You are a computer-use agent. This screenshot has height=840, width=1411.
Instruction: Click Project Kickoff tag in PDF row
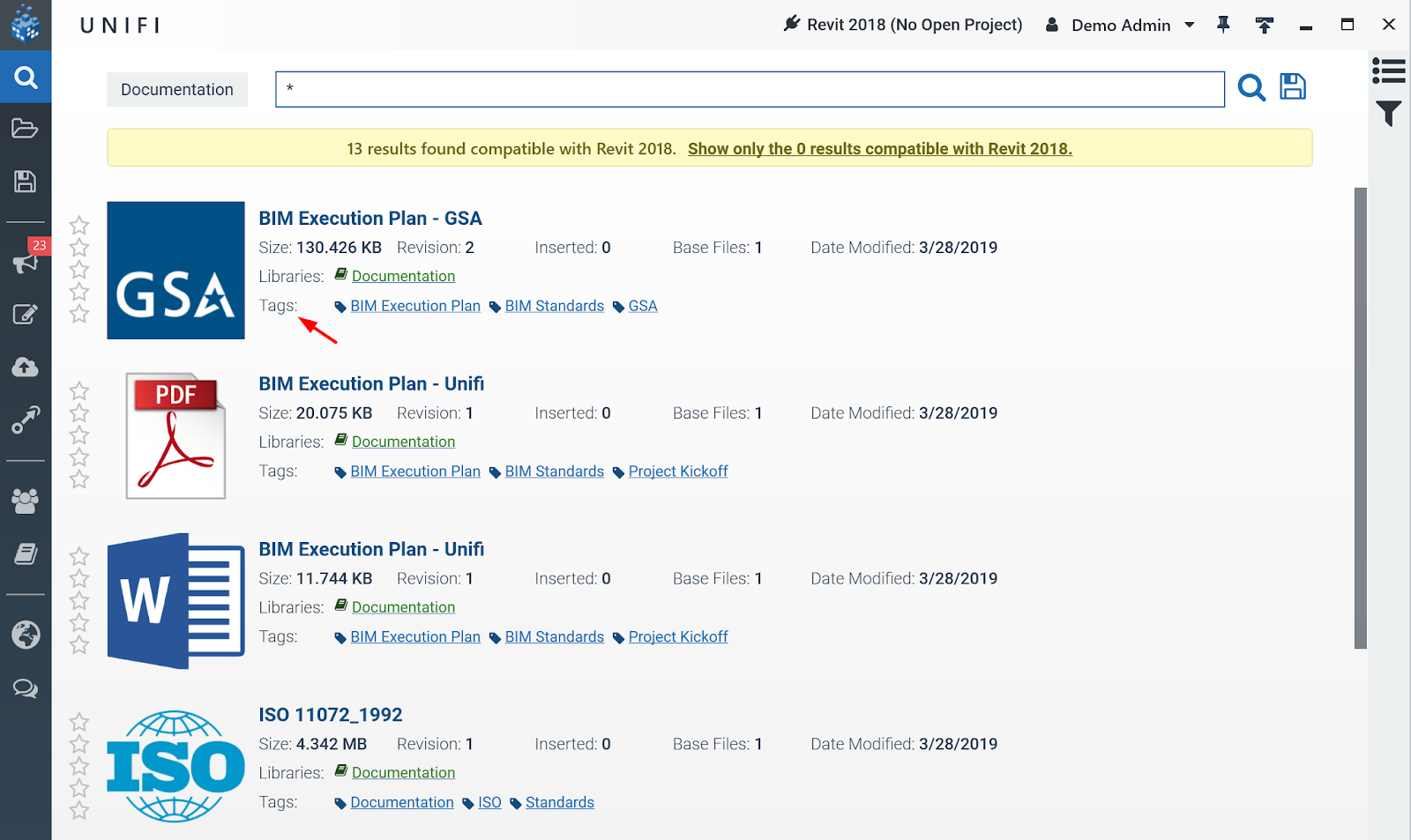click(x=678, y=472)
